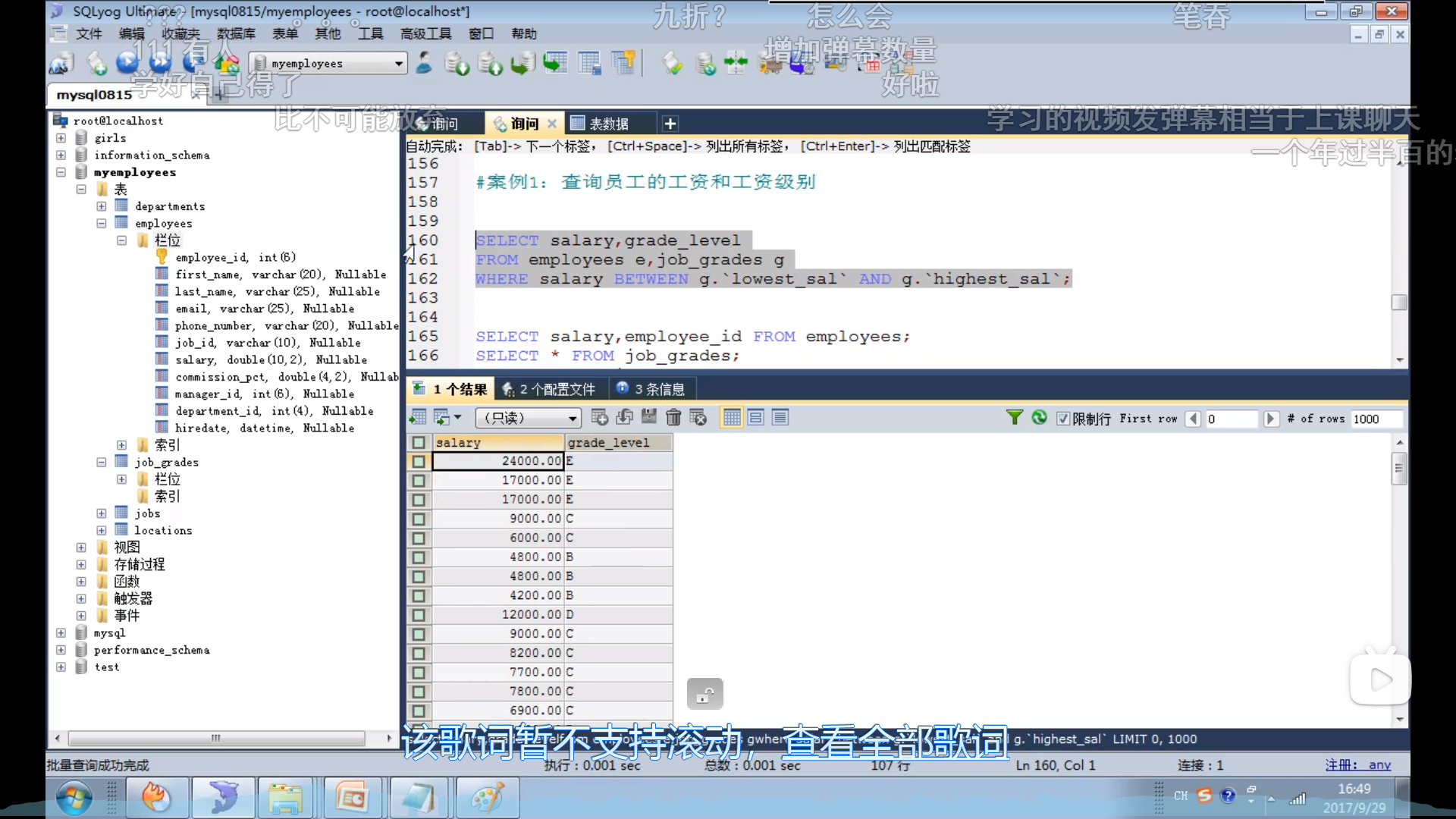This screenshot has width=1456, height=819.
Task: Click delete selected rows trash icon
Action: [x=673, y=418]
